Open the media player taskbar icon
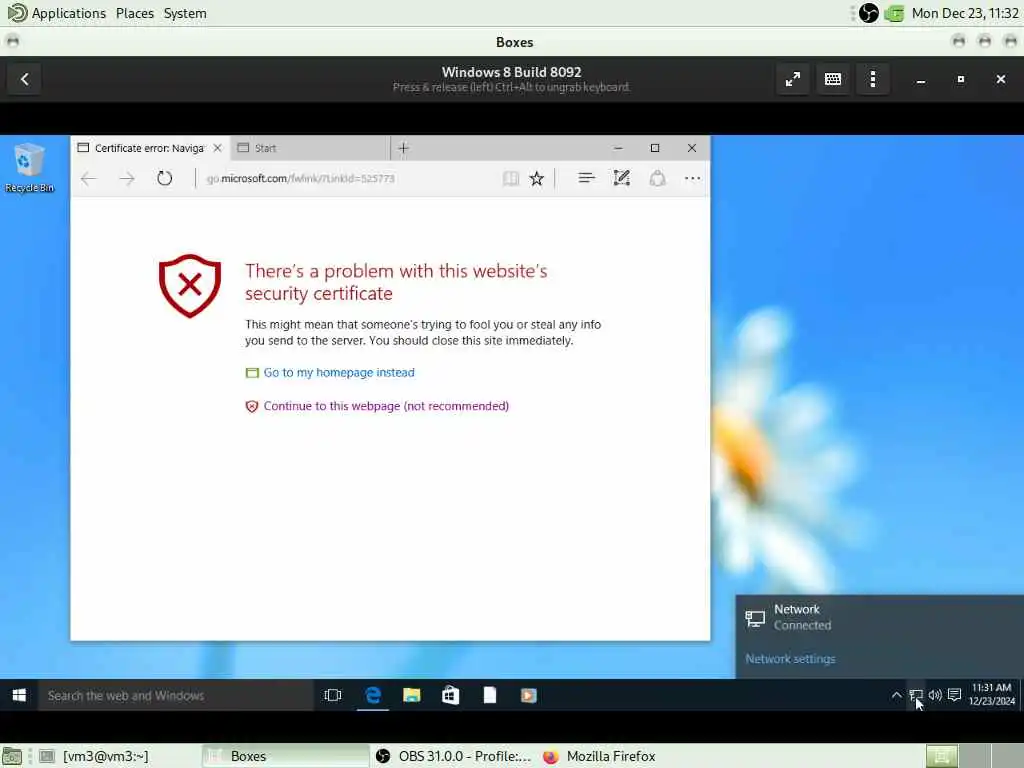Viewport: 1024px width, 768px height. click(529, 696)
